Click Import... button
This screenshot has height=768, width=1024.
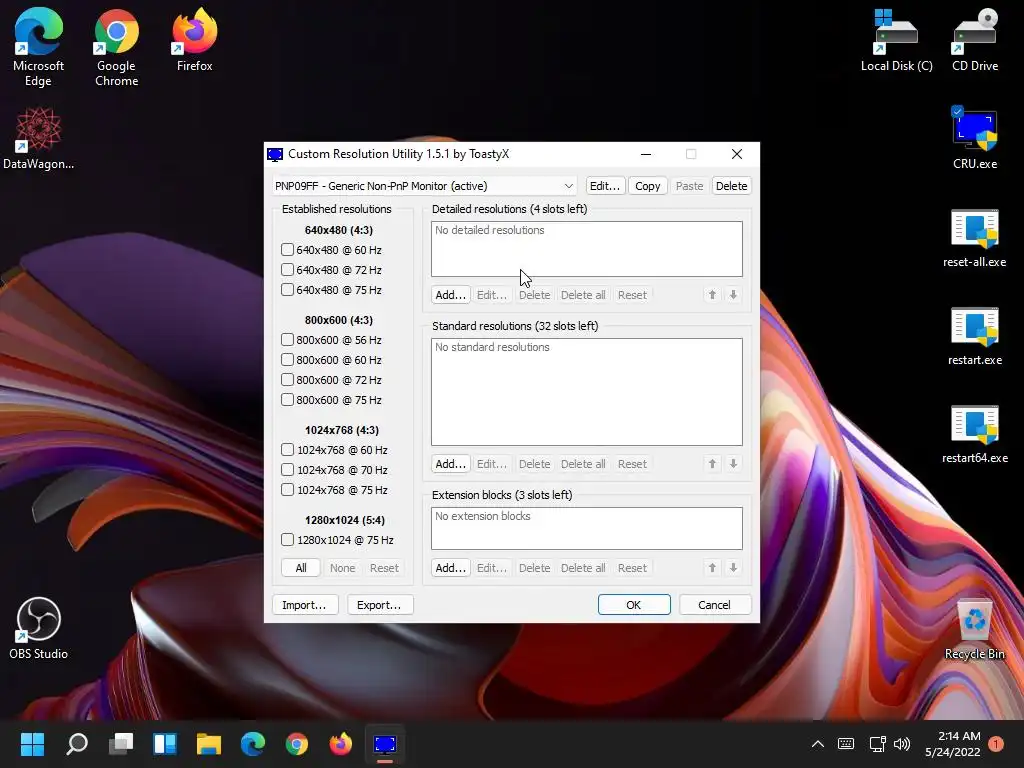(304, 605)
